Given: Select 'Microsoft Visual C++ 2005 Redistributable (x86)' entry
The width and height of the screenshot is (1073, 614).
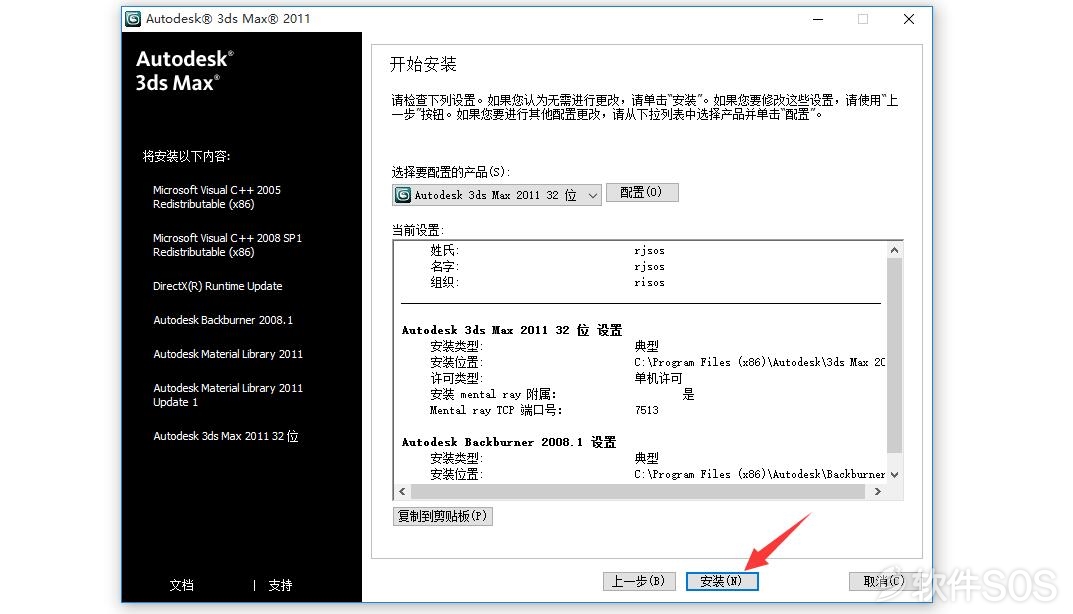Looking at the screenshot, I should (217, 197).
